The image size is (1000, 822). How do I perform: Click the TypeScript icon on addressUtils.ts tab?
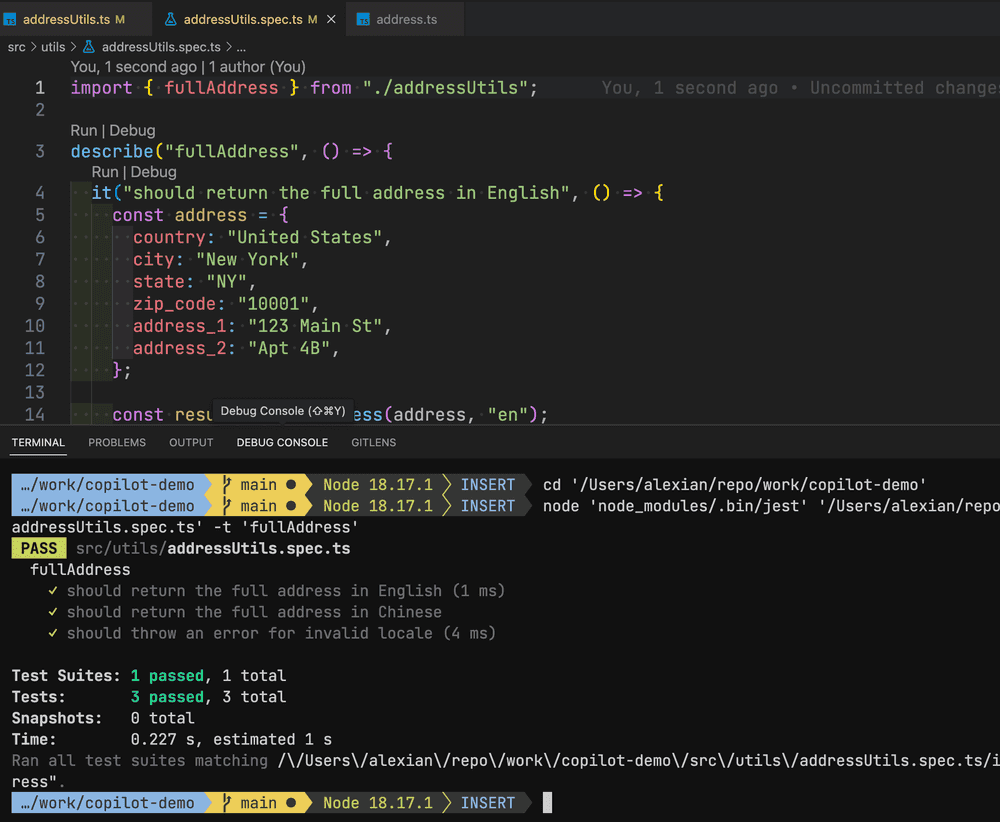[11, 20]
